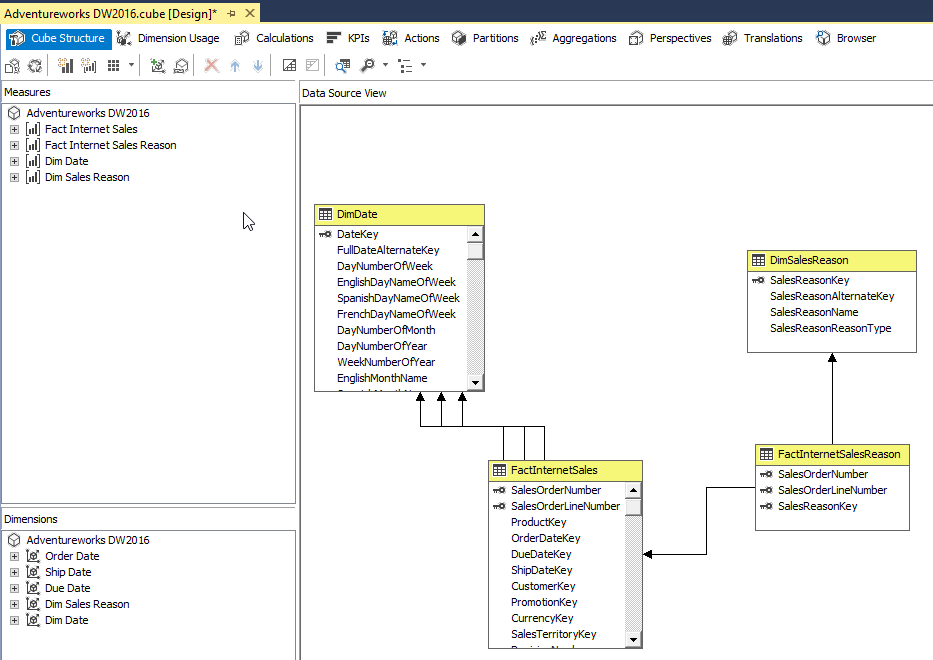Open the Zoom dropdown arrow

[x=385, y=65]
